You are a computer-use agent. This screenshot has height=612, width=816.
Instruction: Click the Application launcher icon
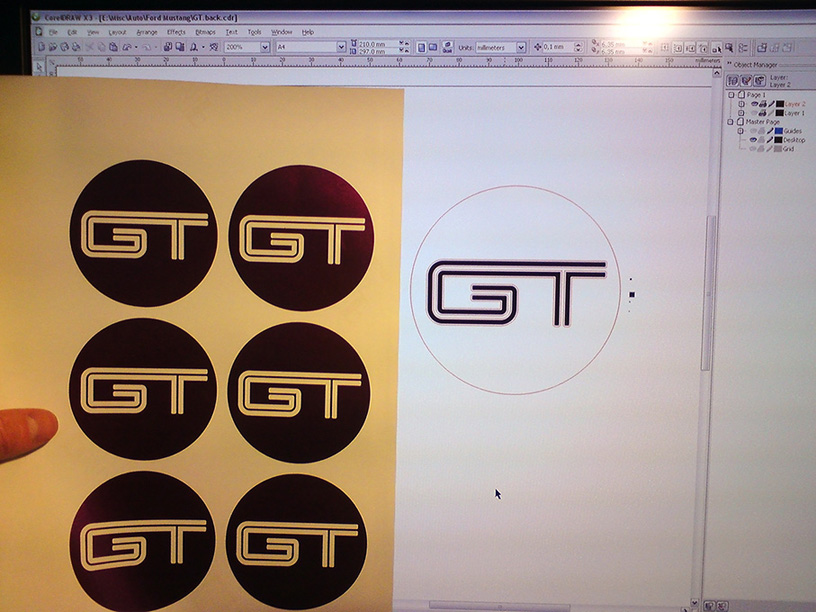[194, 47]
